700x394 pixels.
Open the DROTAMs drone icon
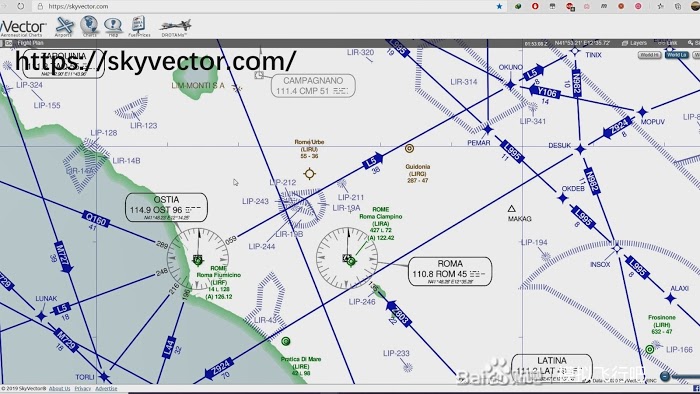click(x=175, y=27)
